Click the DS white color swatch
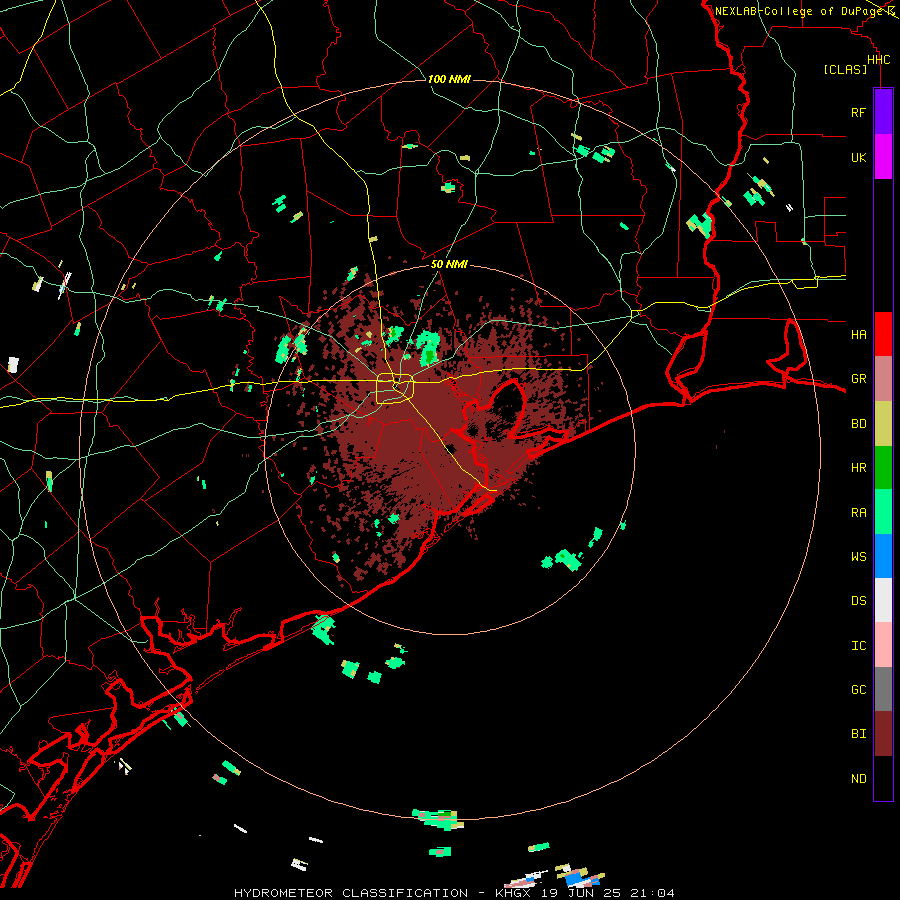 883,600
